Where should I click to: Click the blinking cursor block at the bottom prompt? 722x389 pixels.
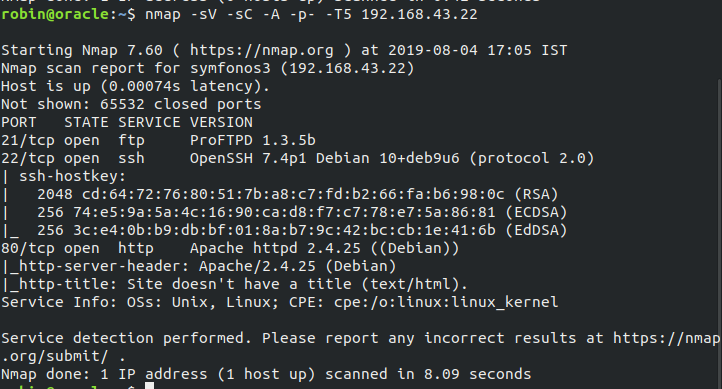pyautogui.click(x=149, y=385)
